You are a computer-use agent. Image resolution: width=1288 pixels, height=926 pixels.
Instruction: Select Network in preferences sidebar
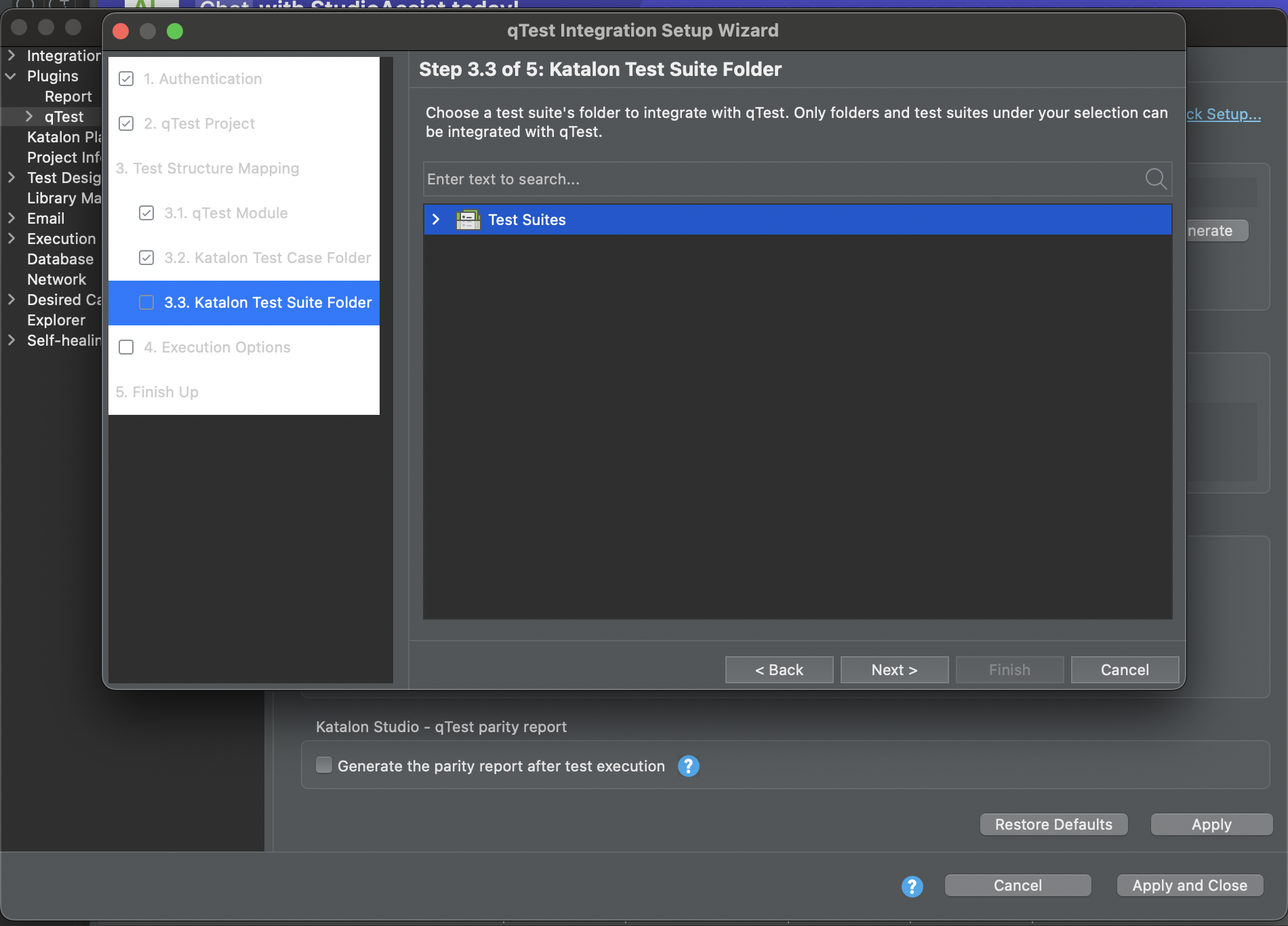click(57, 279)
